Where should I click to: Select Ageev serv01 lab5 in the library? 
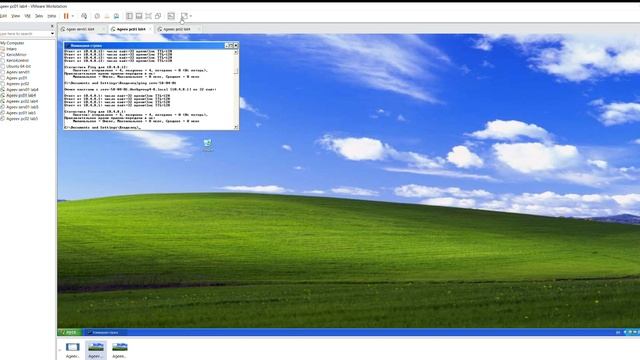(x=22, y=107)
